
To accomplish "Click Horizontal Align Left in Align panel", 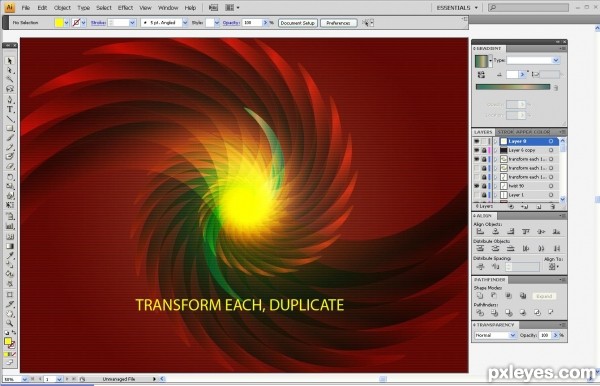I will point(480,231).
